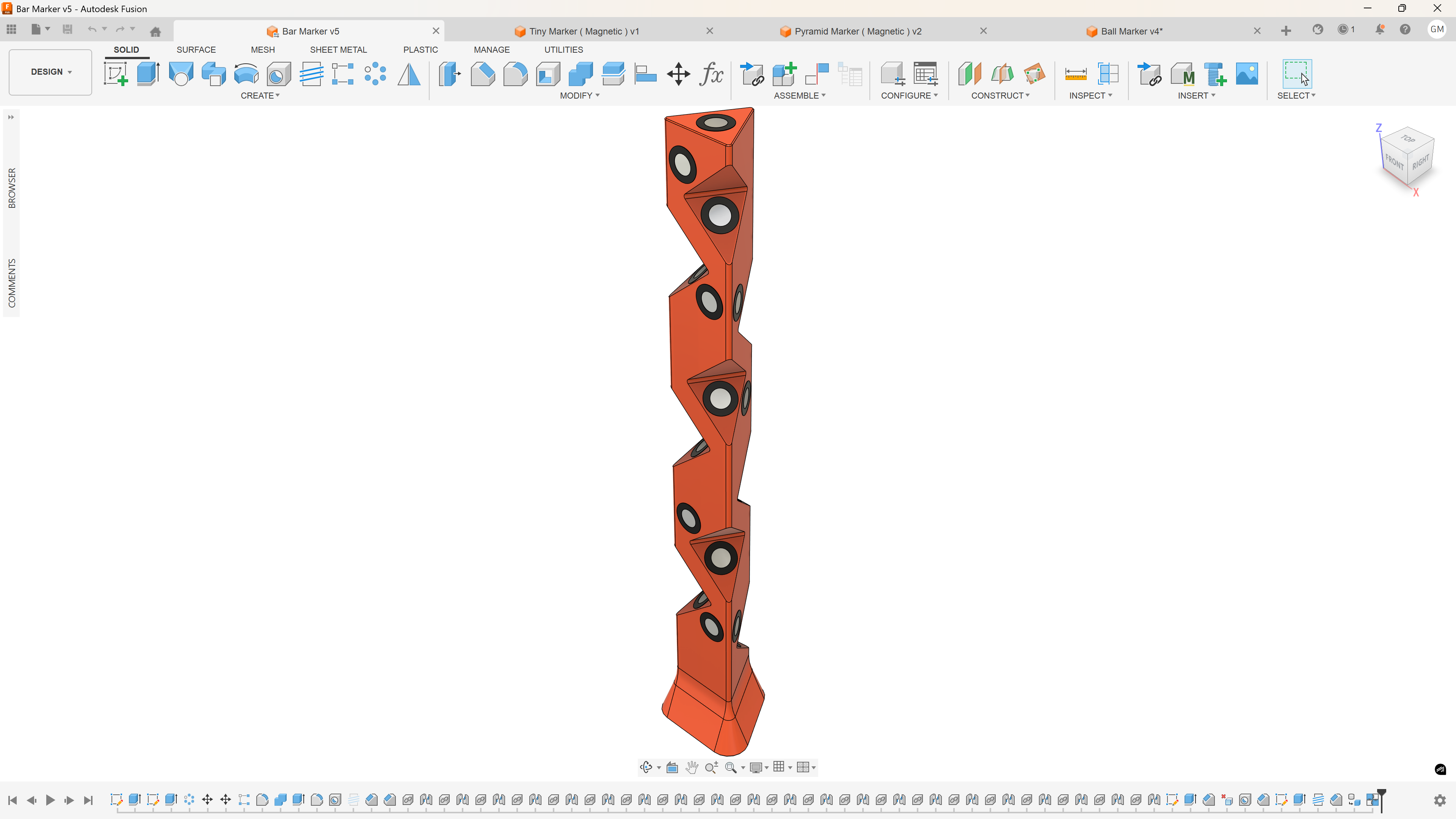Open the Ball Marker v4* document tab

[x=1131, y=31]
